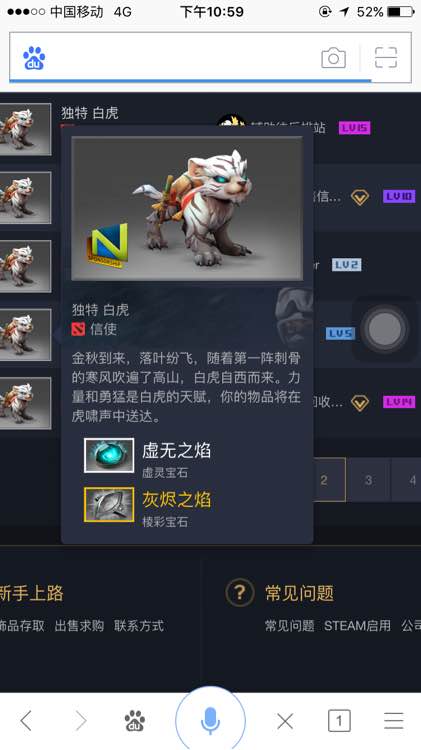
Task: Open the hamburger menu in bottom bar
Action: (x=394, y=721)
